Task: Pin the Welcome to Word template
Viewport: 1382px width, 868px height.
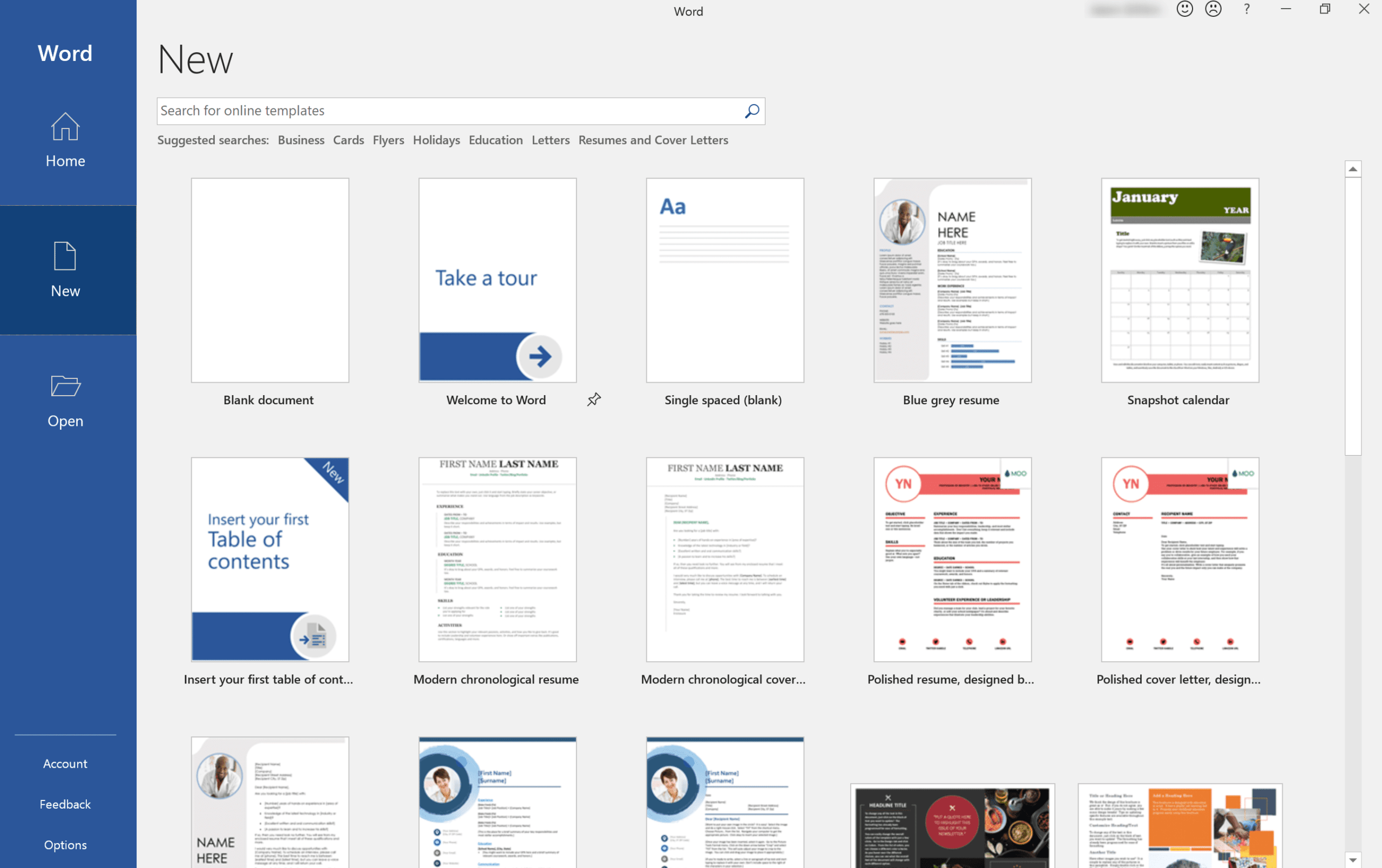Action: 593,399
